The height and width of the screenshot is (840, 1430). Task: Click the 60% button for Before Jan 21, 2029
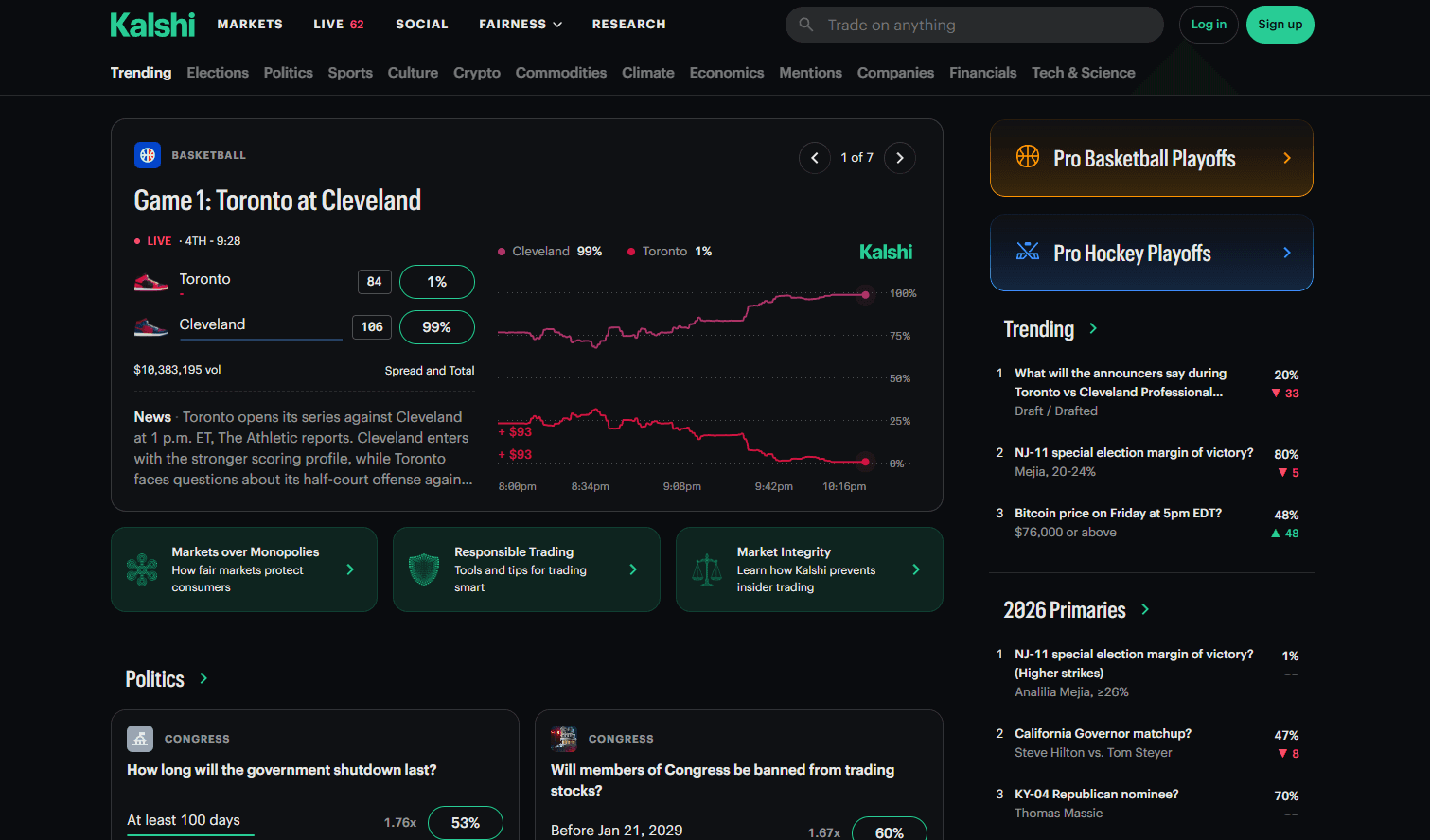pos(890,829)
